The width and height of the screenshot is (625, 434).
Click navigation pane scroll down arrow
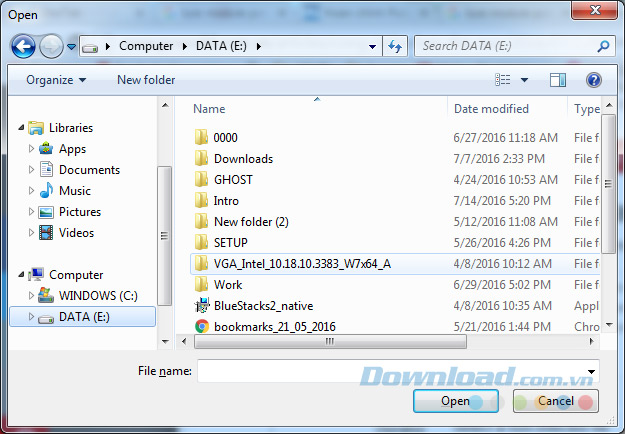click(165, 342)
